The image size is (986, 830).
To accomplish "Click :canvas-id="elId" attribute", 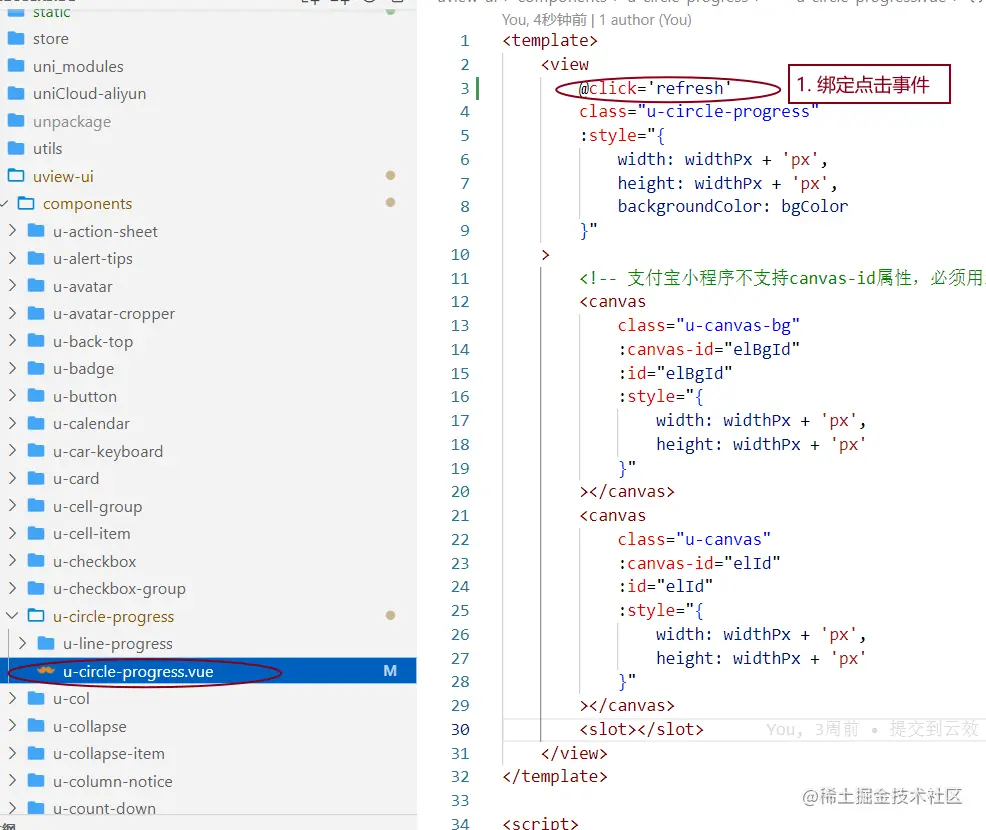I will [699, 563].
